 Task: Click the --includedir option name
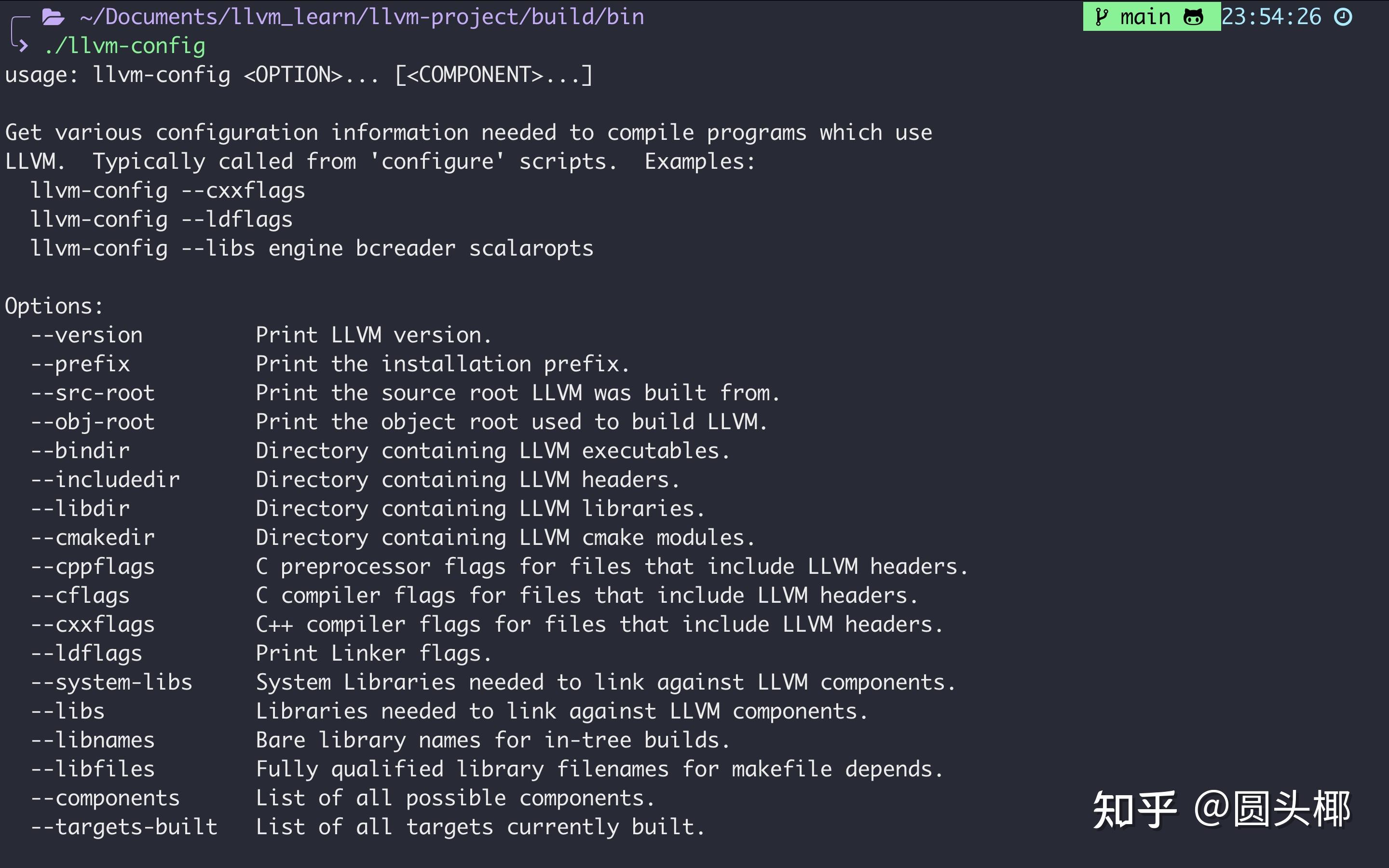[106, 480]
